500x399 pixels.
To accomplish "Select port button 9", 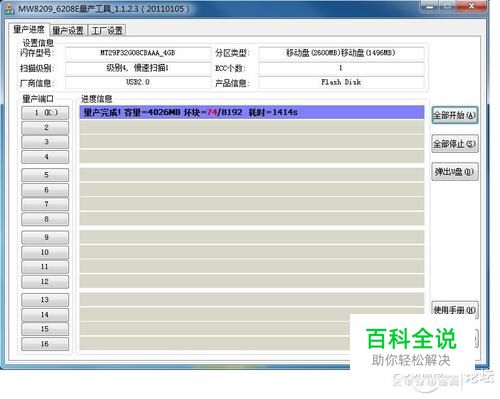I will pos(45,237).
